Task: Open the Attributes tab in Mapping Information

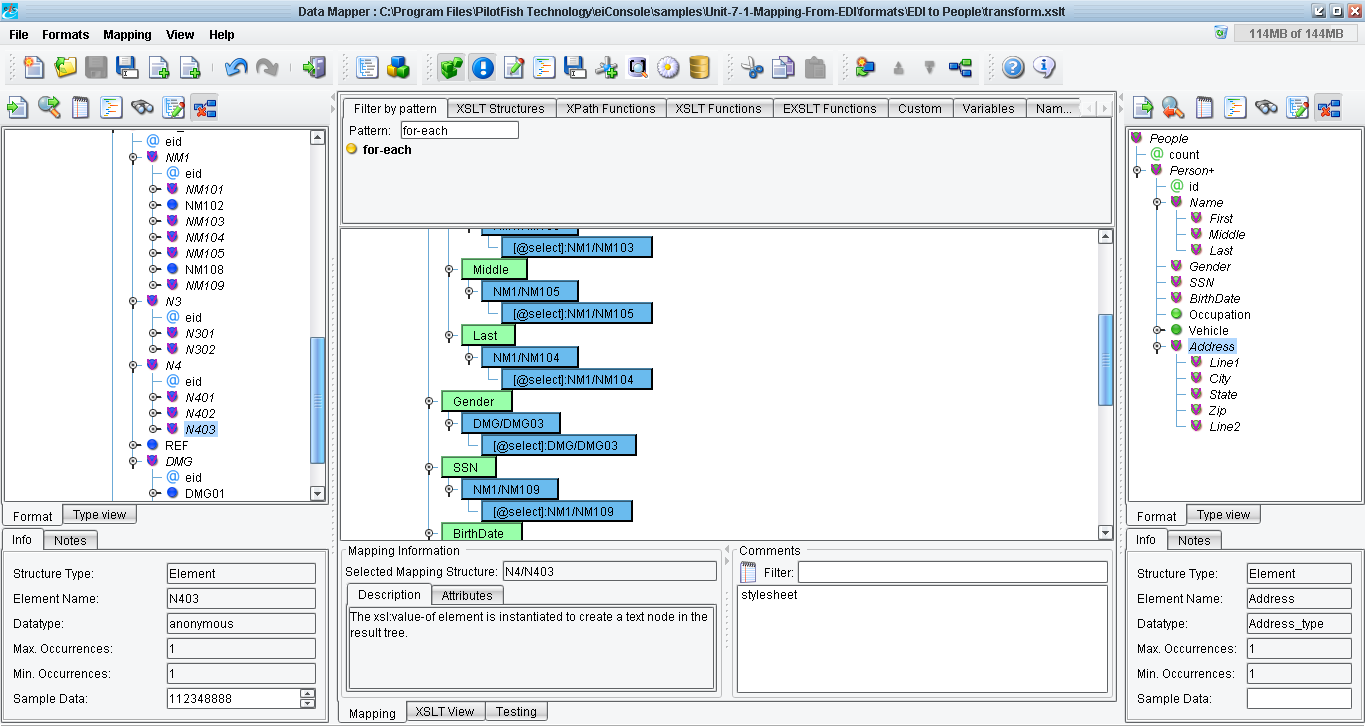Action: [467, 595]
